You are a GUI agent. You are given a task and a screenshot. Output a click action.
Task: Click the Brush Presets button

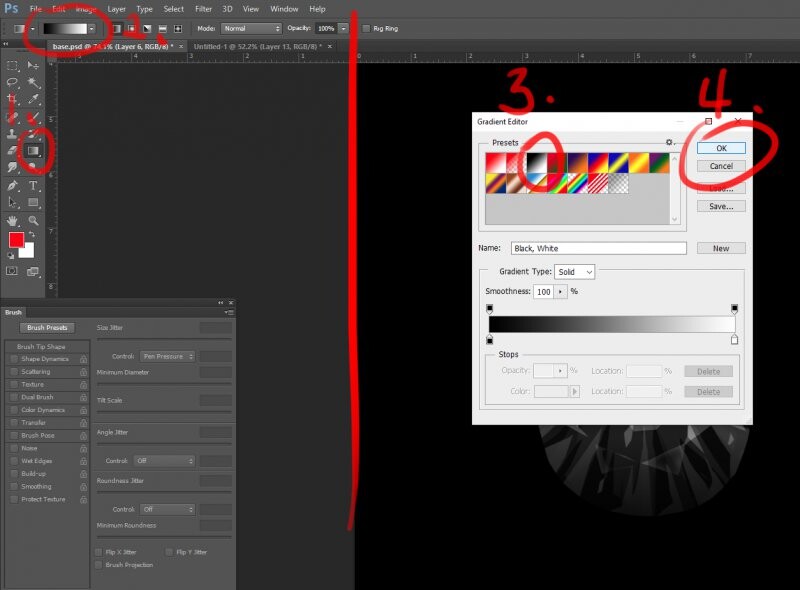[47, 327]
